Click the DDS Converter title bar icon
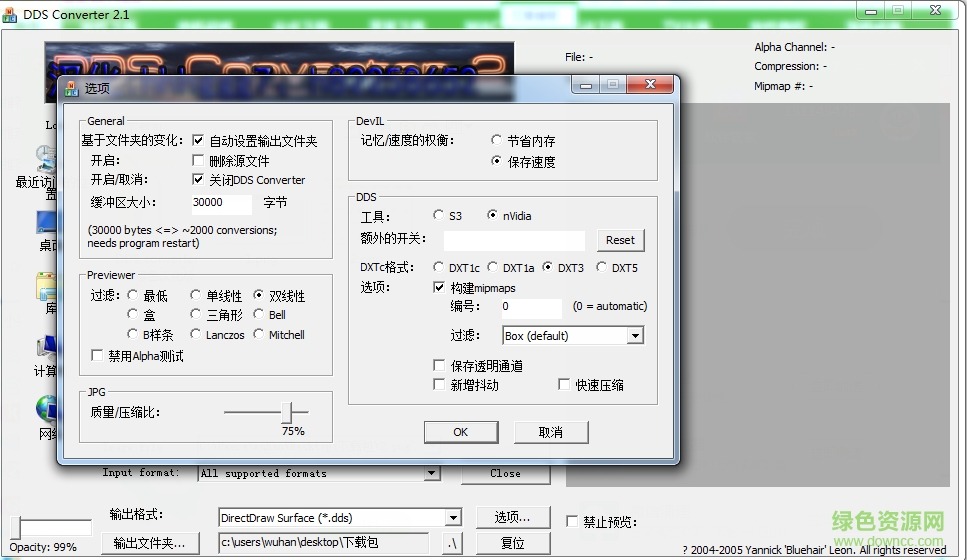This screenshot has height=560, width=967. pos(11,14)
